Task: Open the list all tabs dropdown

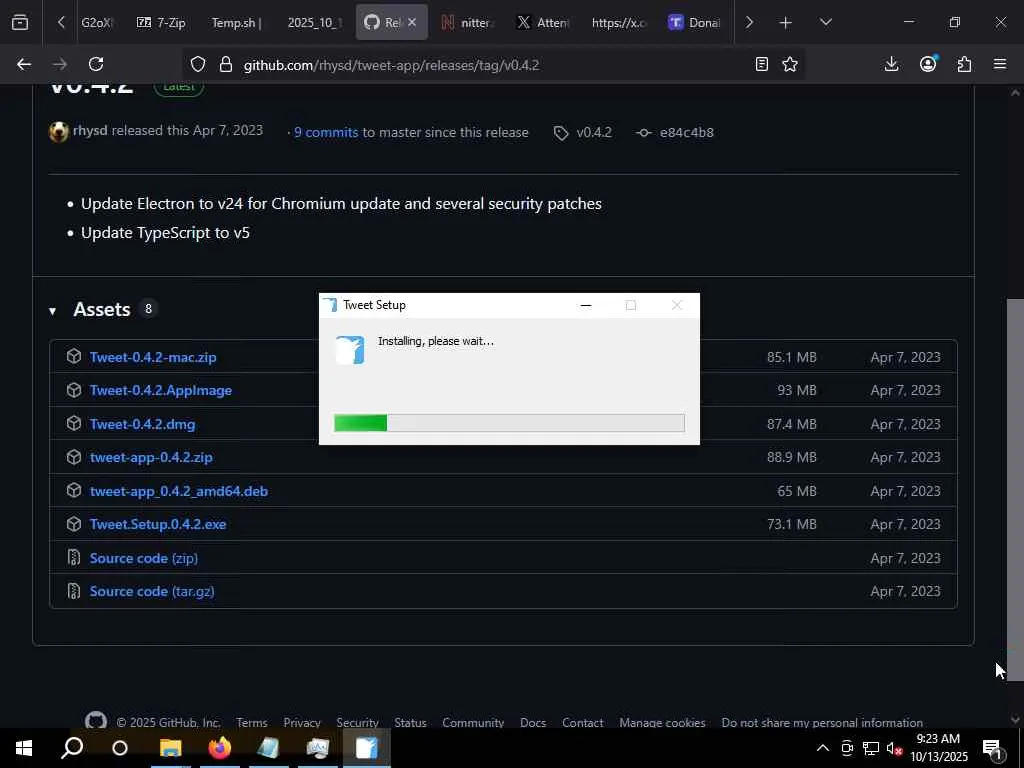Action: click(825, 22)
